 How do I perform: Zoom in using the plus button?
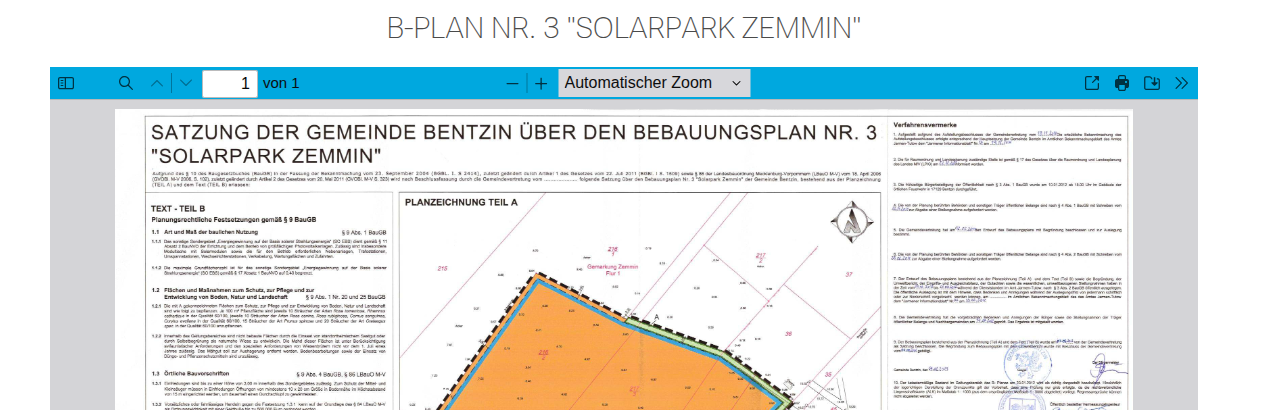pyautogui.click(x=541, y=83)
